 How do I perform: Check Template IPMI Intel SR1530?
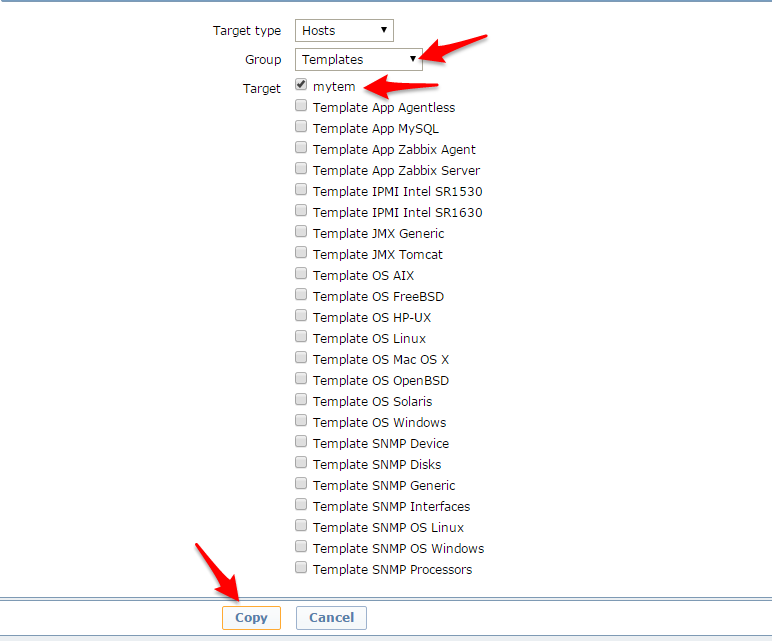coord(301,191)
